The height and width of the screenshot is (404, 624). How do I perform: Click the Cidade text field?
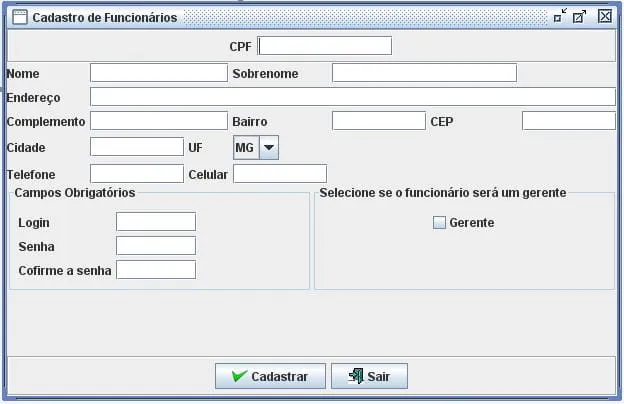pos(137,147)
